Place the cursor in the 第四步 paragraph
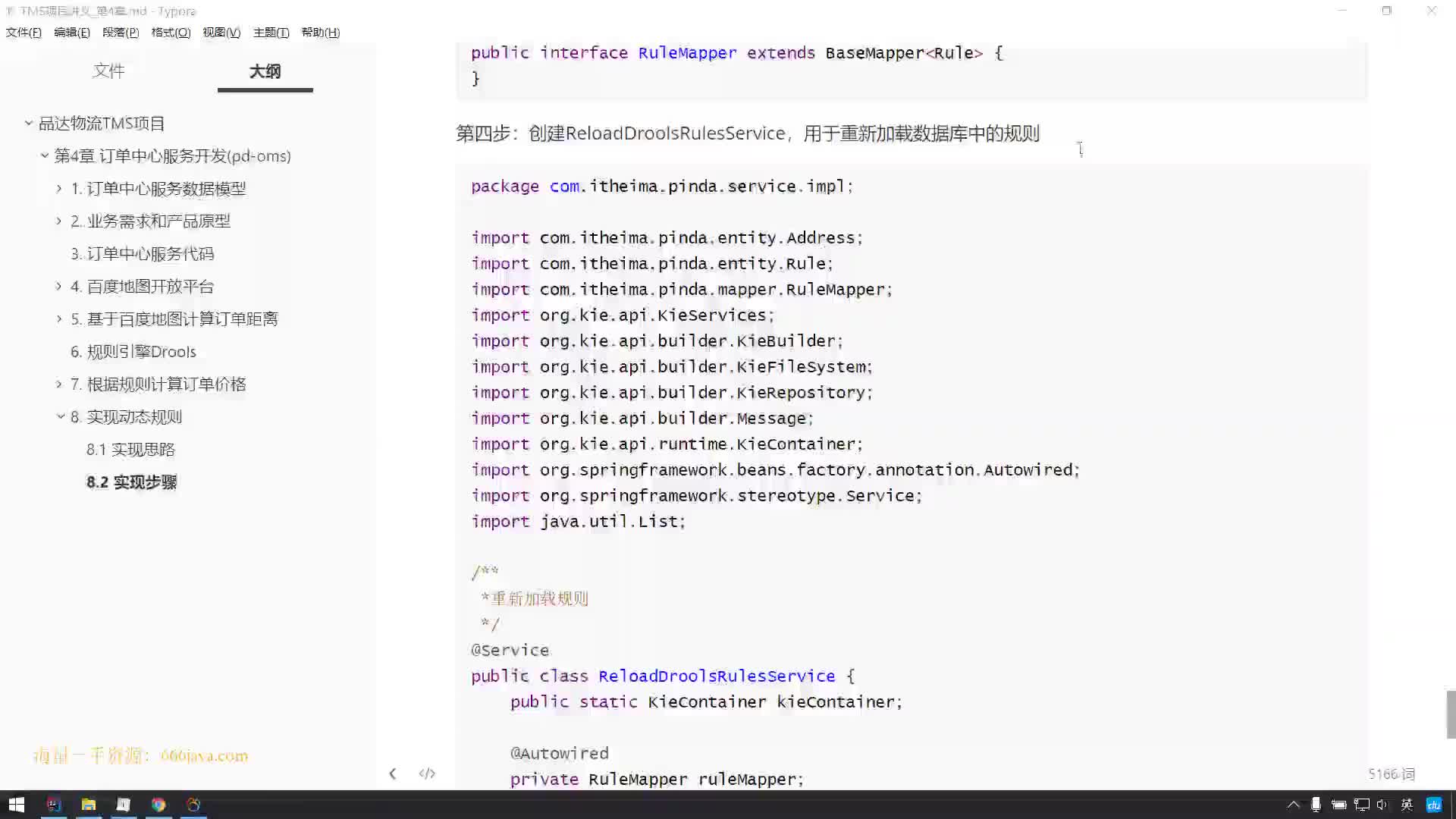1456x819 pixels. 747,133
